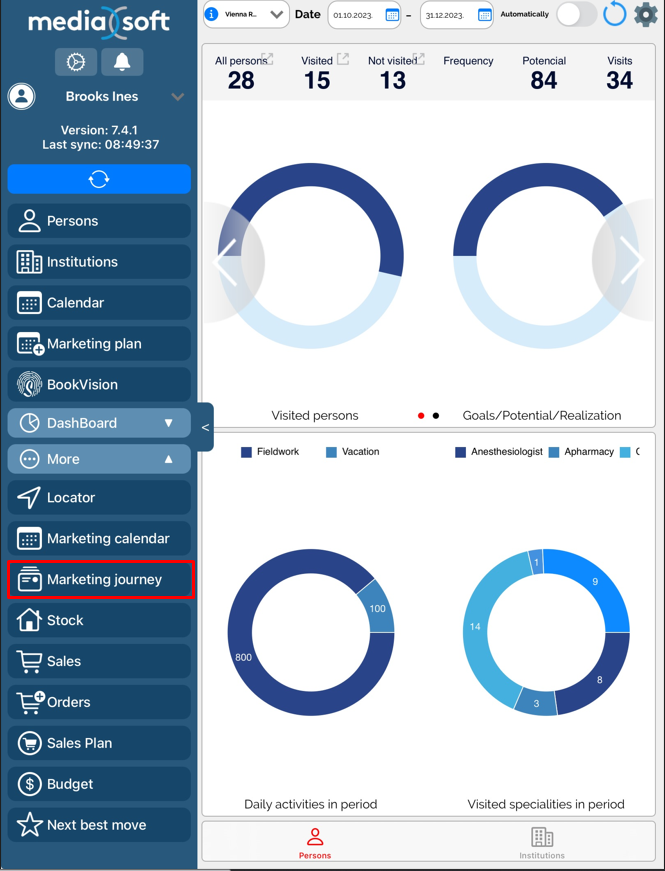Open the end date calendar picker
665x871 pixels.
(485, 15)
